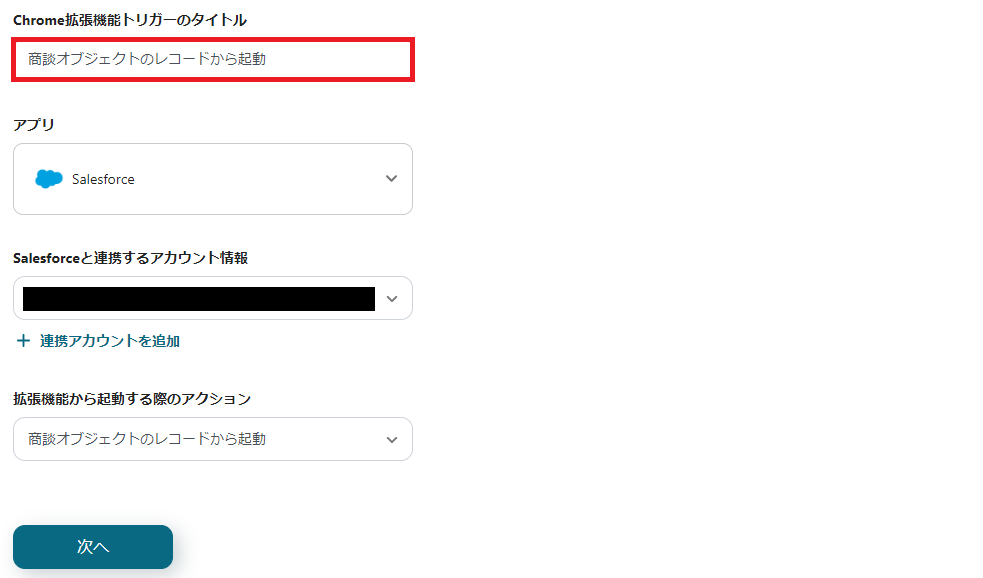Click the chevron on the account dropdown
983x578 pixels.
coord(392,298)
